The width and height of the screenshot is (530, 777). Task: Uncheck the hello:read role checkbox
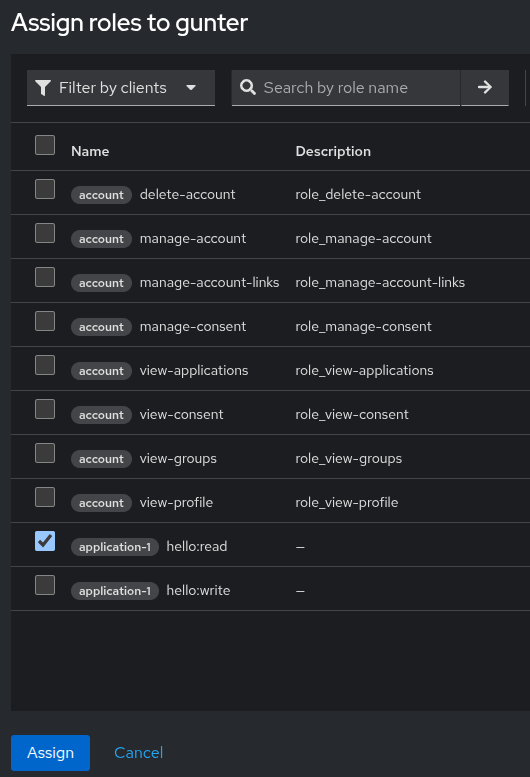tap(45, 541)
